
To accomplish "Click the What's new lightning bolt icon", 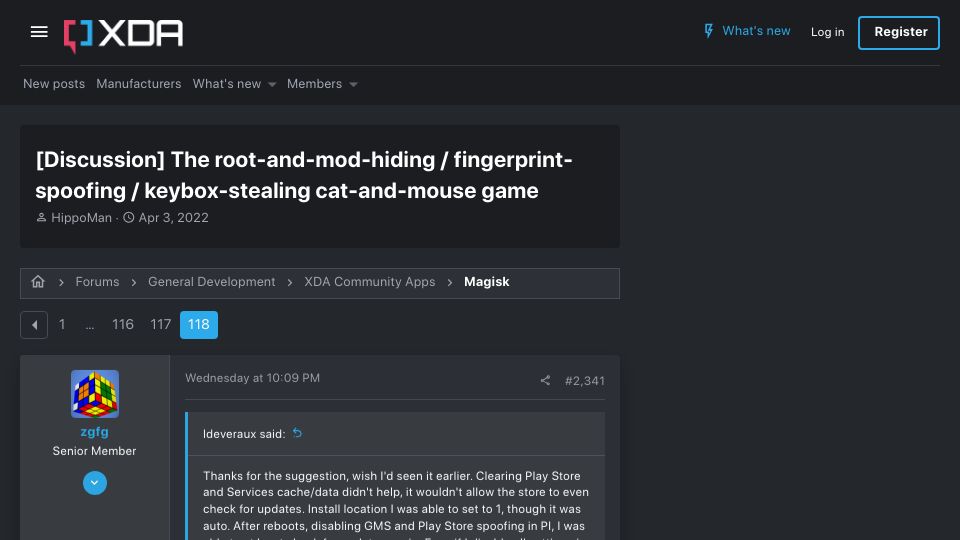I will pos(708,31).
